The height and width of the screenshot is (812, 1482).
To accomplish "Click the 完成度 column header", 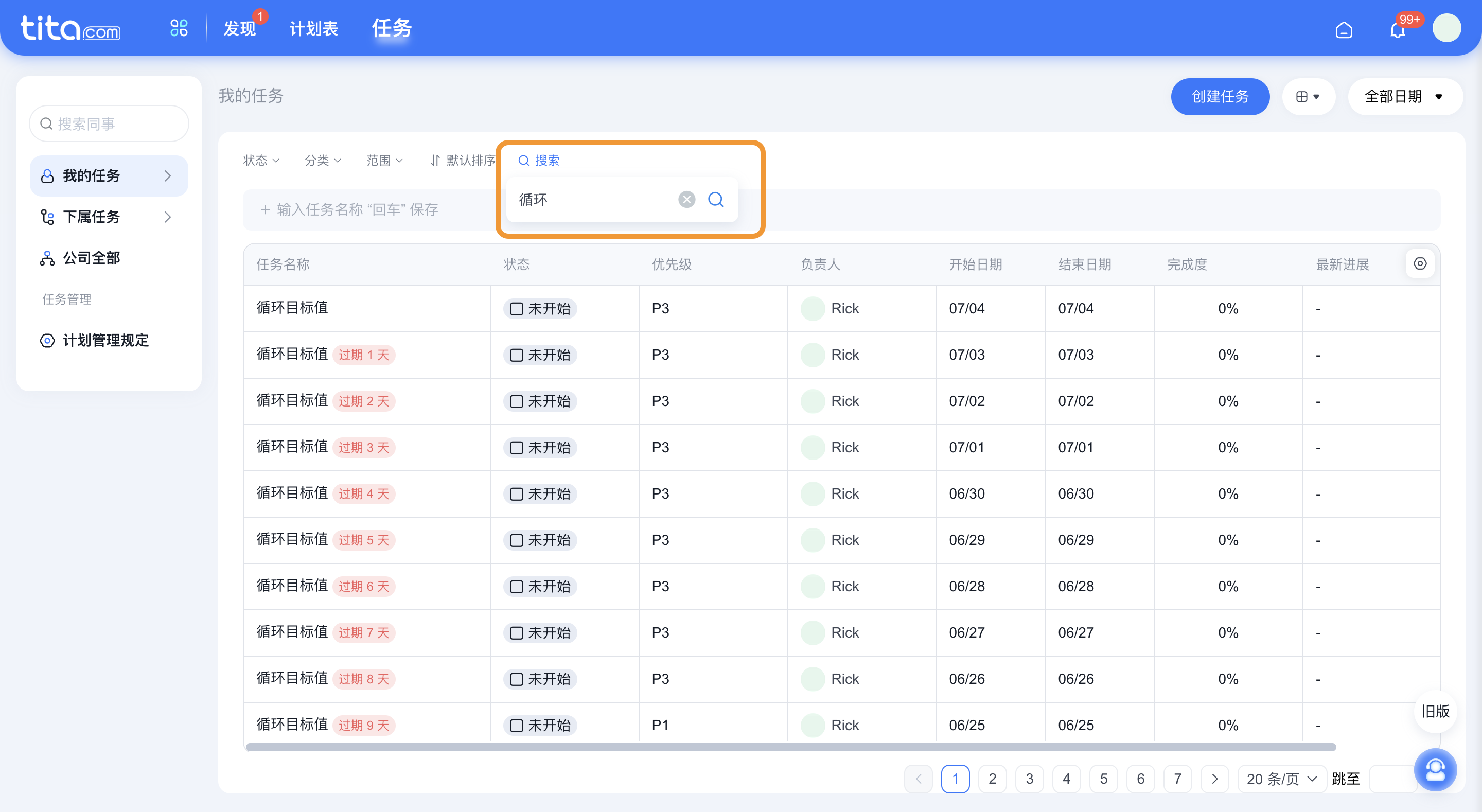I will [x=1187, y=264].
